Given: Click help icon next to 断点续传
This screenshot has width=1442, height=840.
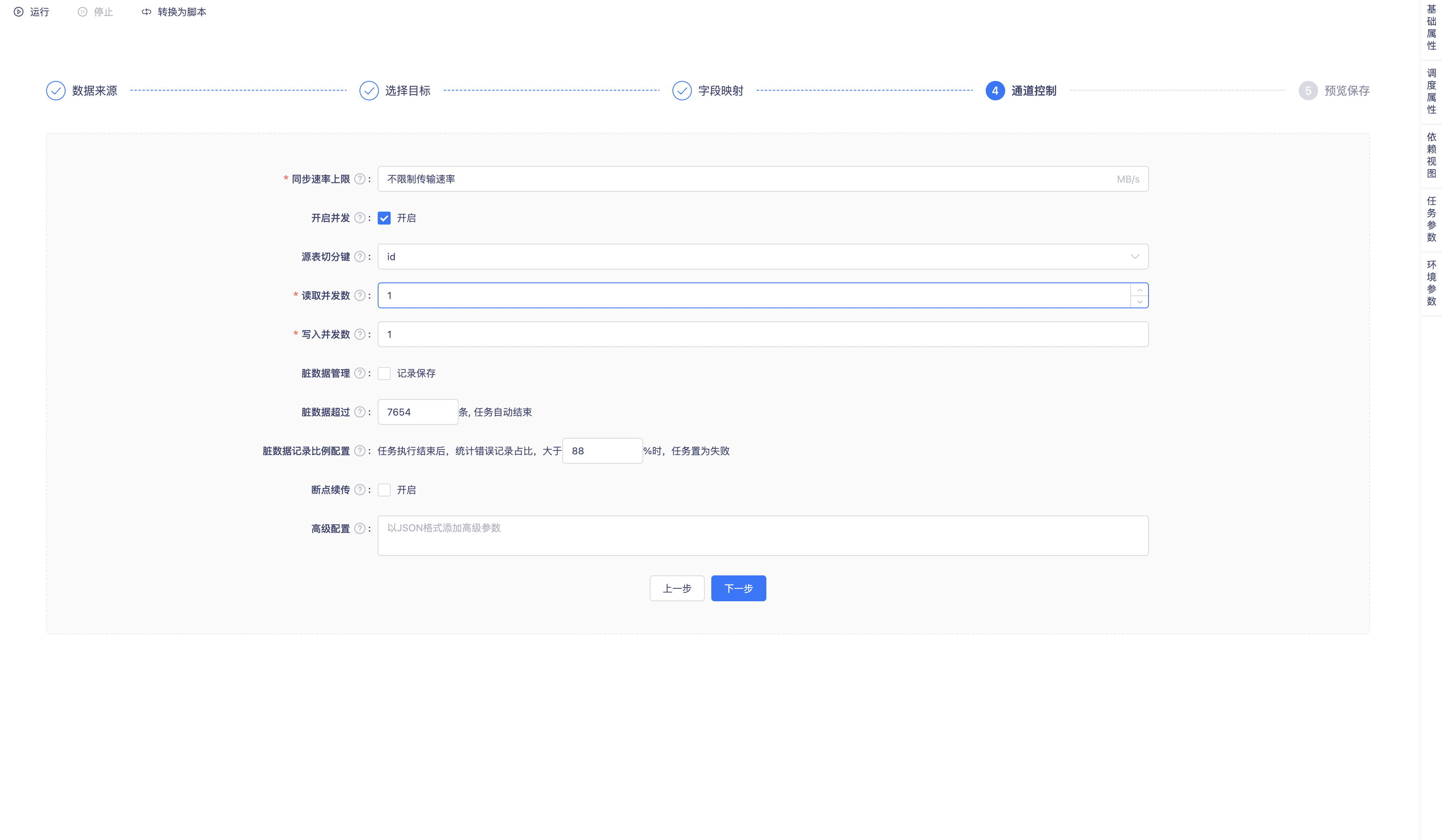Looking at the screenshot, I should coord(359,490).
